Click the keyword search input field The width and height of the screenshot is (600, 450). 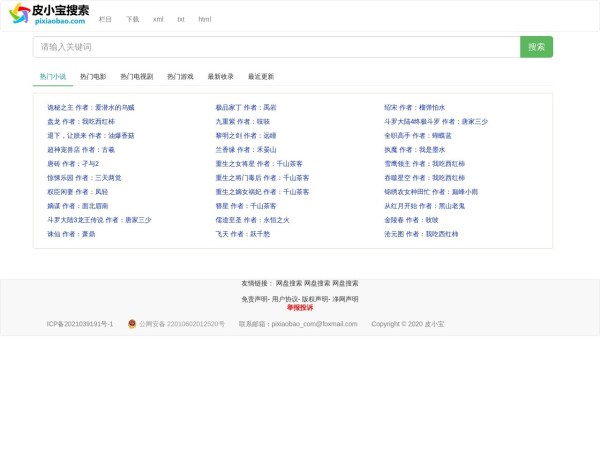(x=276, y=47)
